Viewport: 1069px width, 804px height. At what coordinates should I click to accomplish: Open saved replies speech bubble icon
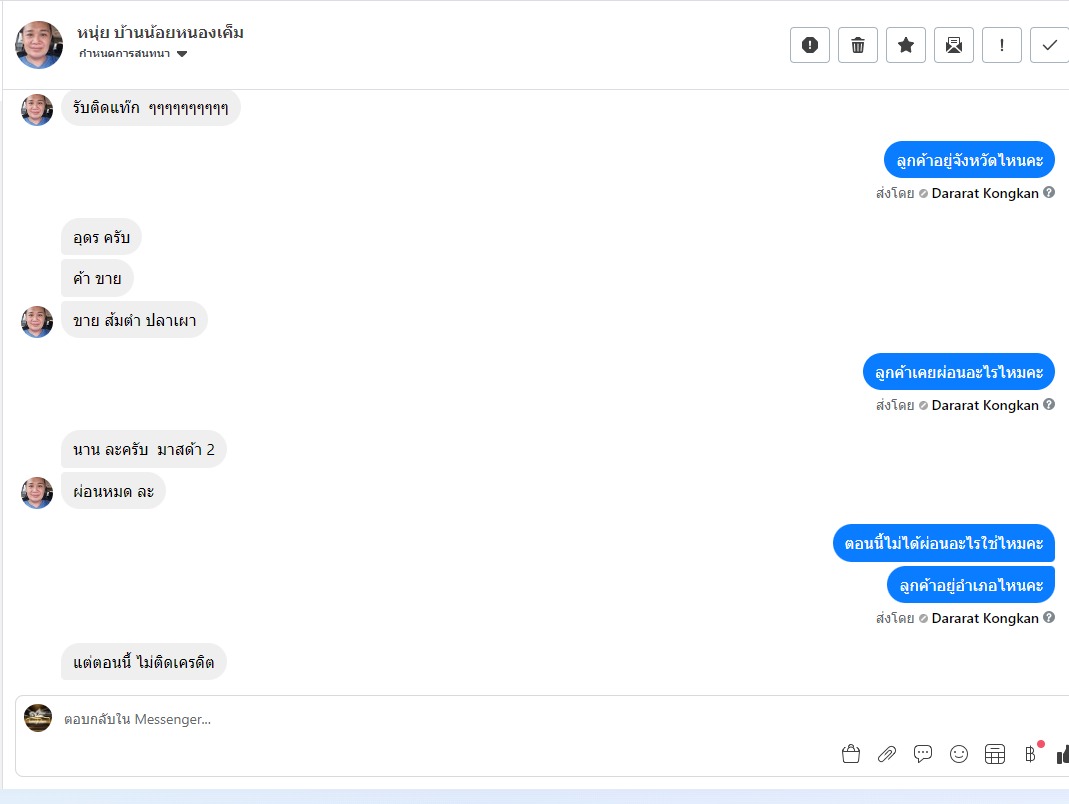[x=923, y=754]
